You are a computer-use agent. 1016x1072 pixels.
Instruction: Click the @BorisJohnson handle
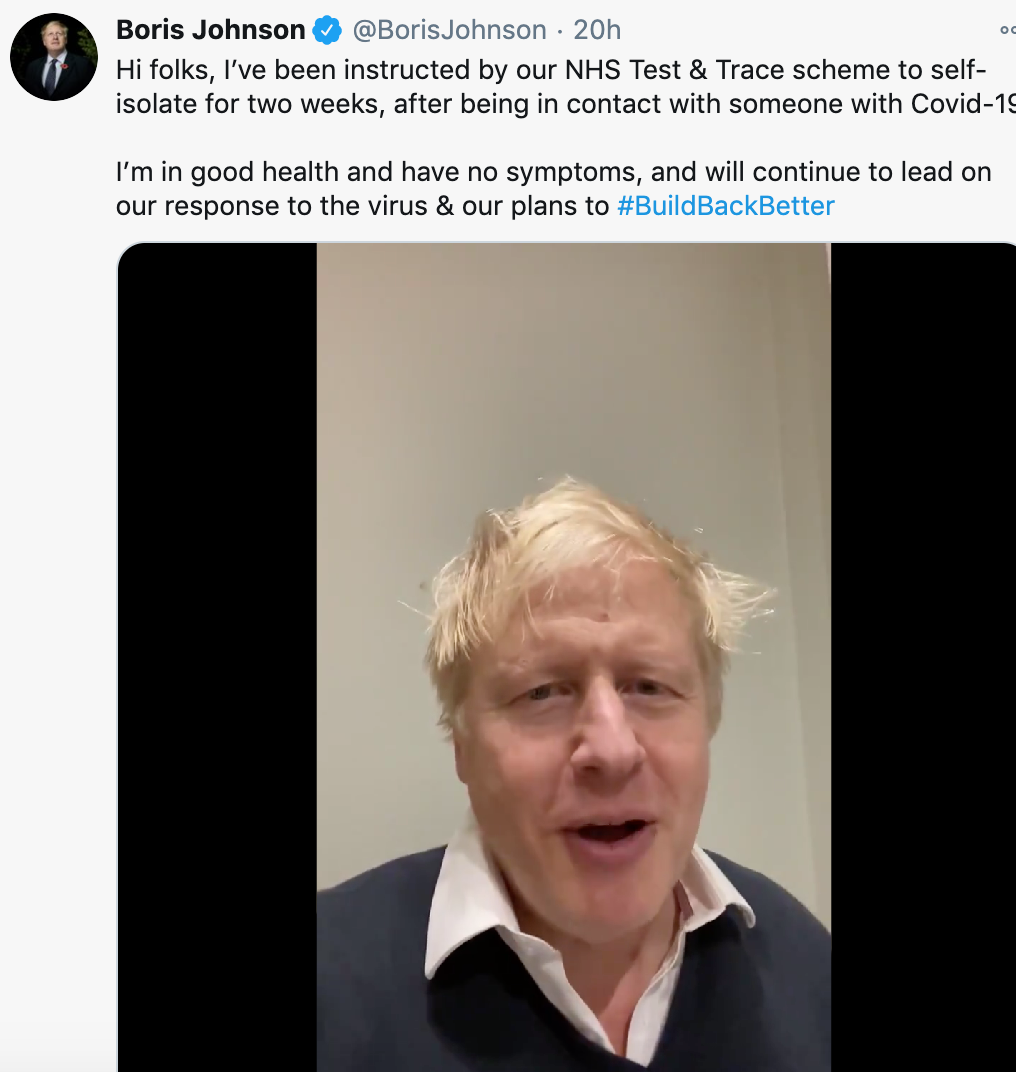[449, 30]
